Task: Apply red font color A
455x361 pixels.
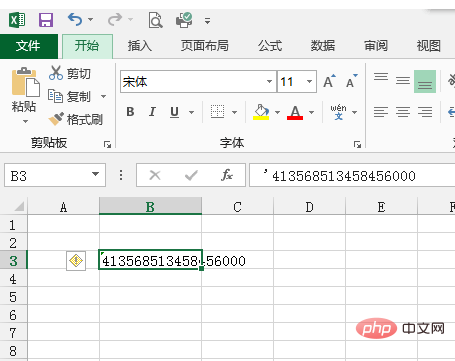Action: pos(295,112)
